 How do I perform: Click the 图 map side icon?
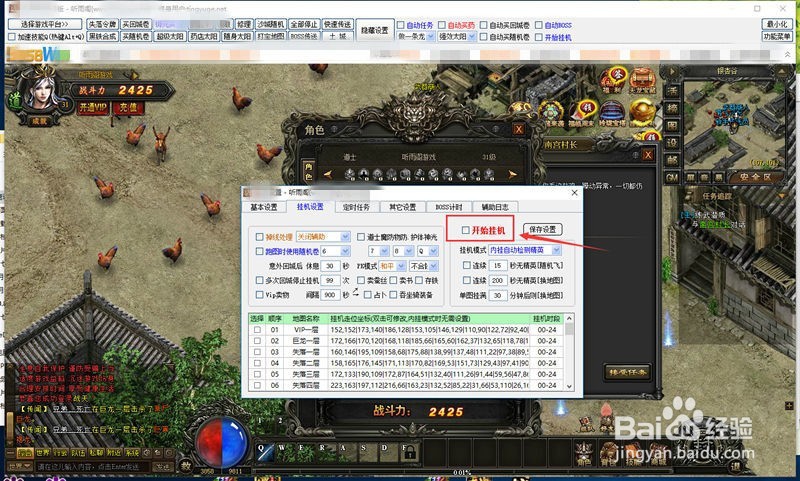[x=672, y=125]
